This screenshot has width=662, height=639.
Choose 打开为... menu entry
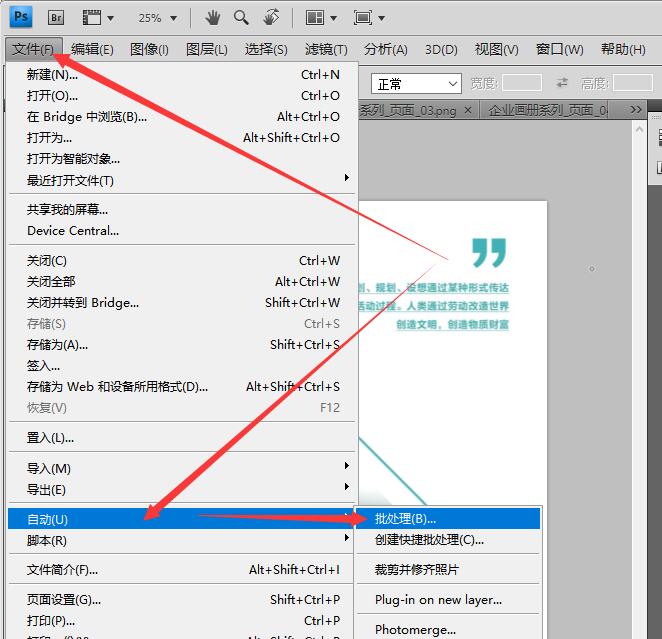click(x=182, y=138)
